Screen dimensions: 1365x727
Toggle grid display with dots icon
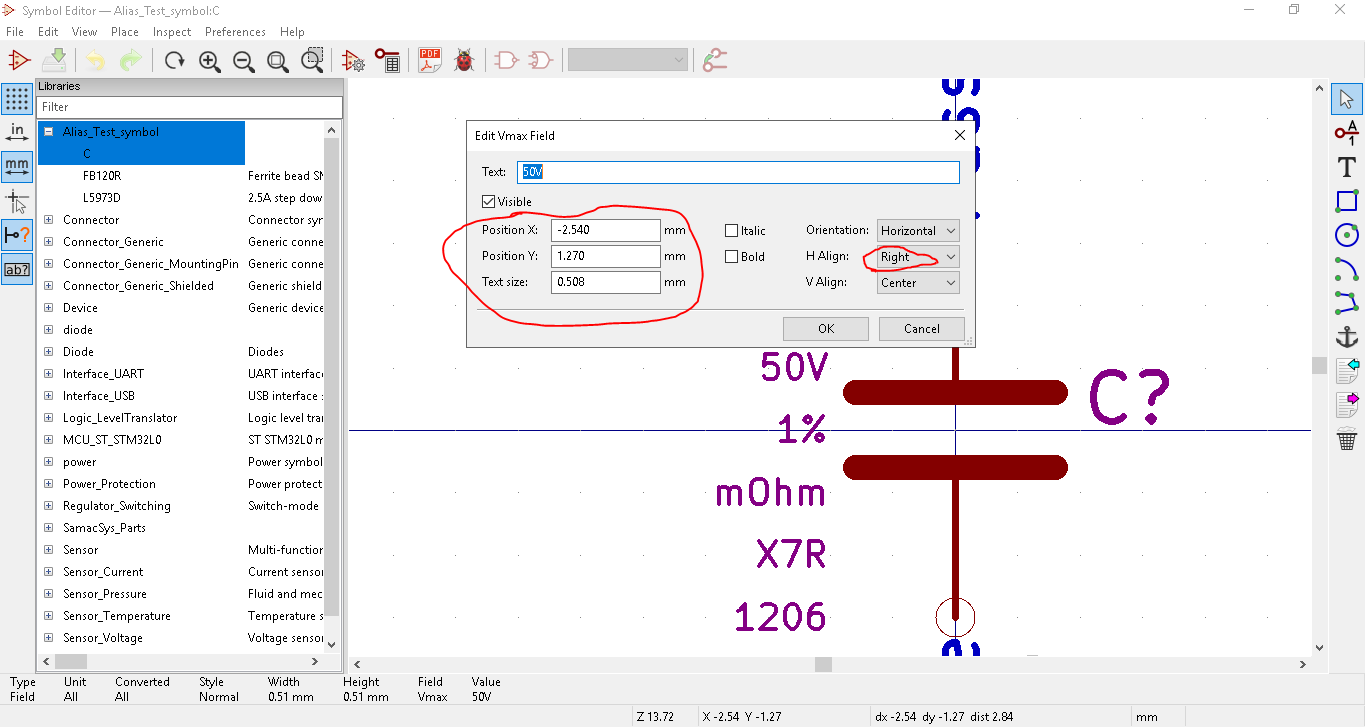coord(17,99)
